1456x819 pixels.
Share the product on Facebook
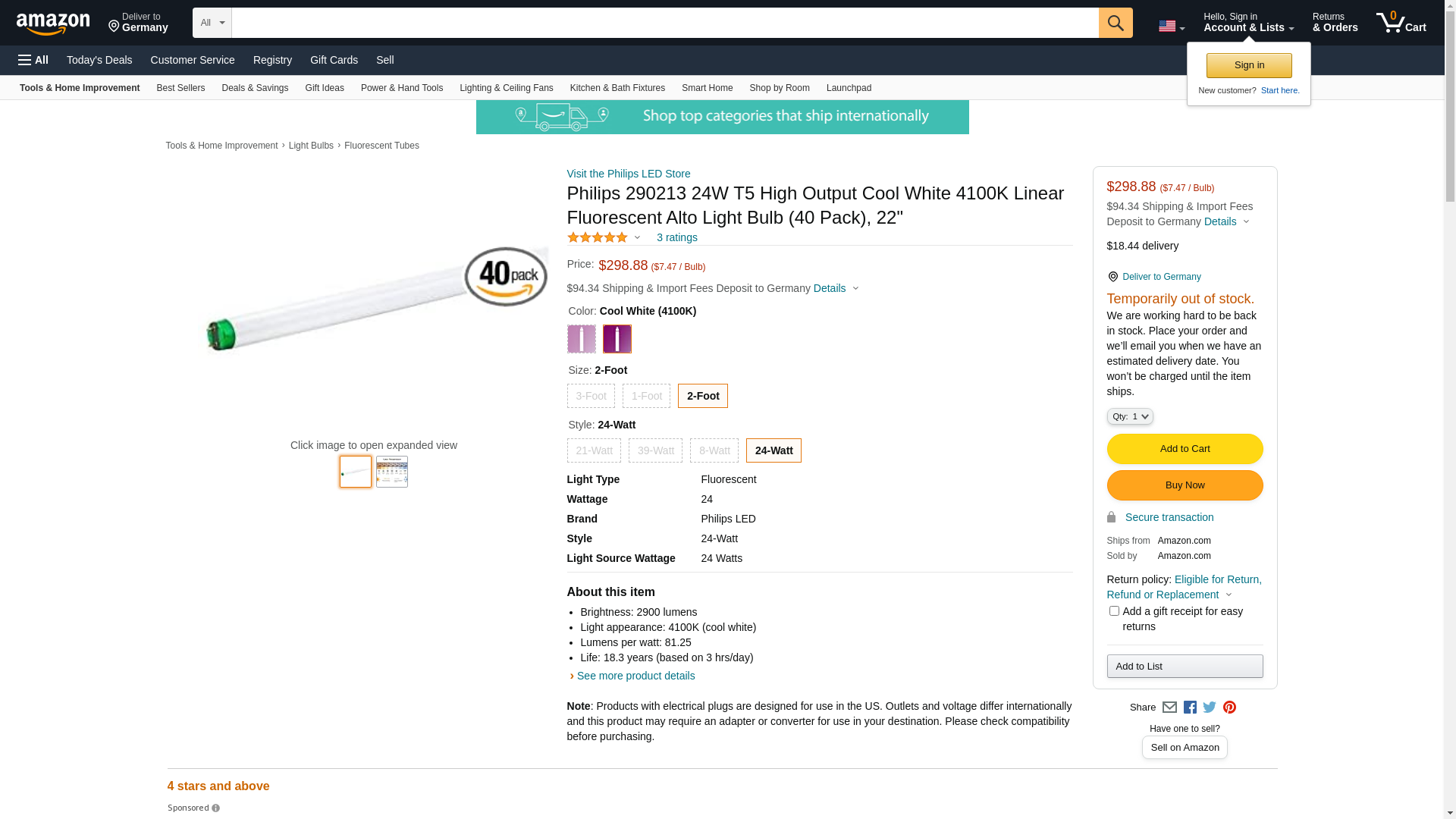[1190, 708]
